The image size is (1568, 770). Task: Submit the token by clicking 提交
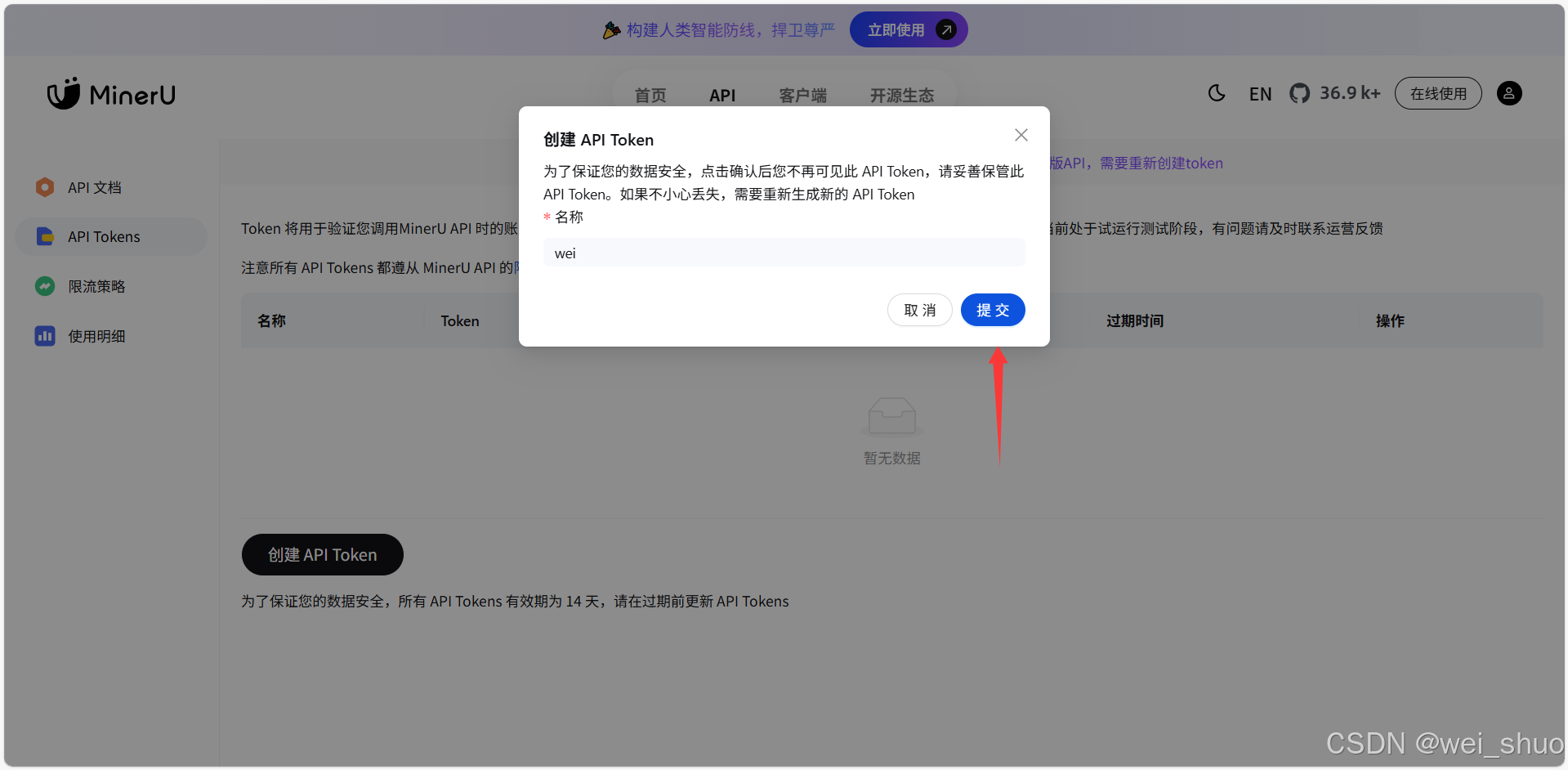pyautogui.click(x=993, y=310)
